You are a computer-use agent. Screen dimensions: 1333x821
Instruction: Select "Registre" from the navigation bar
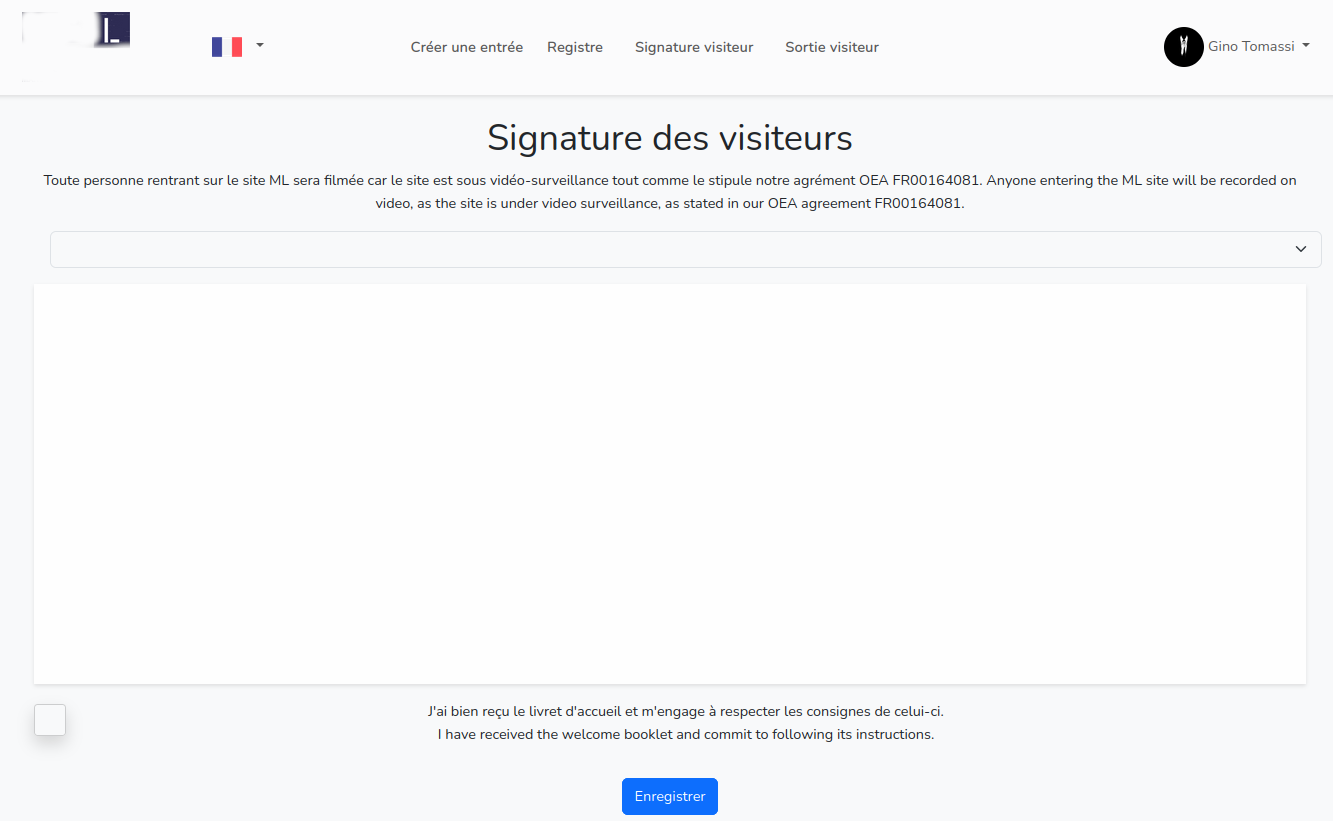point(574,46)
